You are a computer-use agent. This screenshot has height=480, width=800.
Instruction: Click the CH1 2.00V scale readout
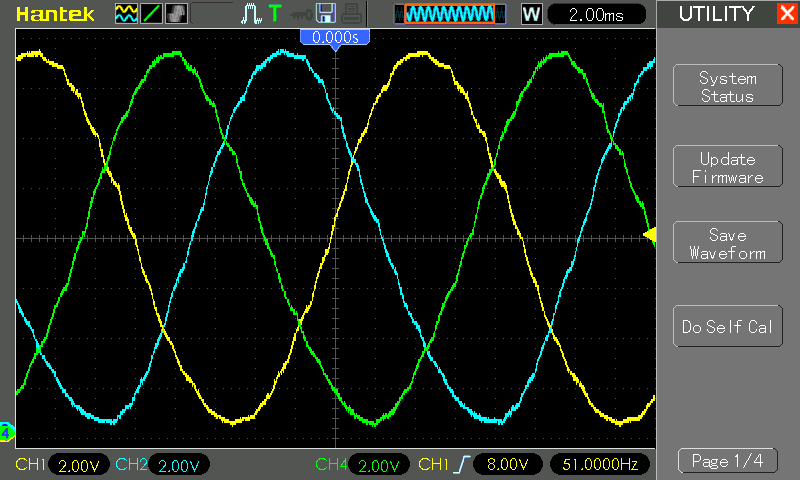(79, 465)
